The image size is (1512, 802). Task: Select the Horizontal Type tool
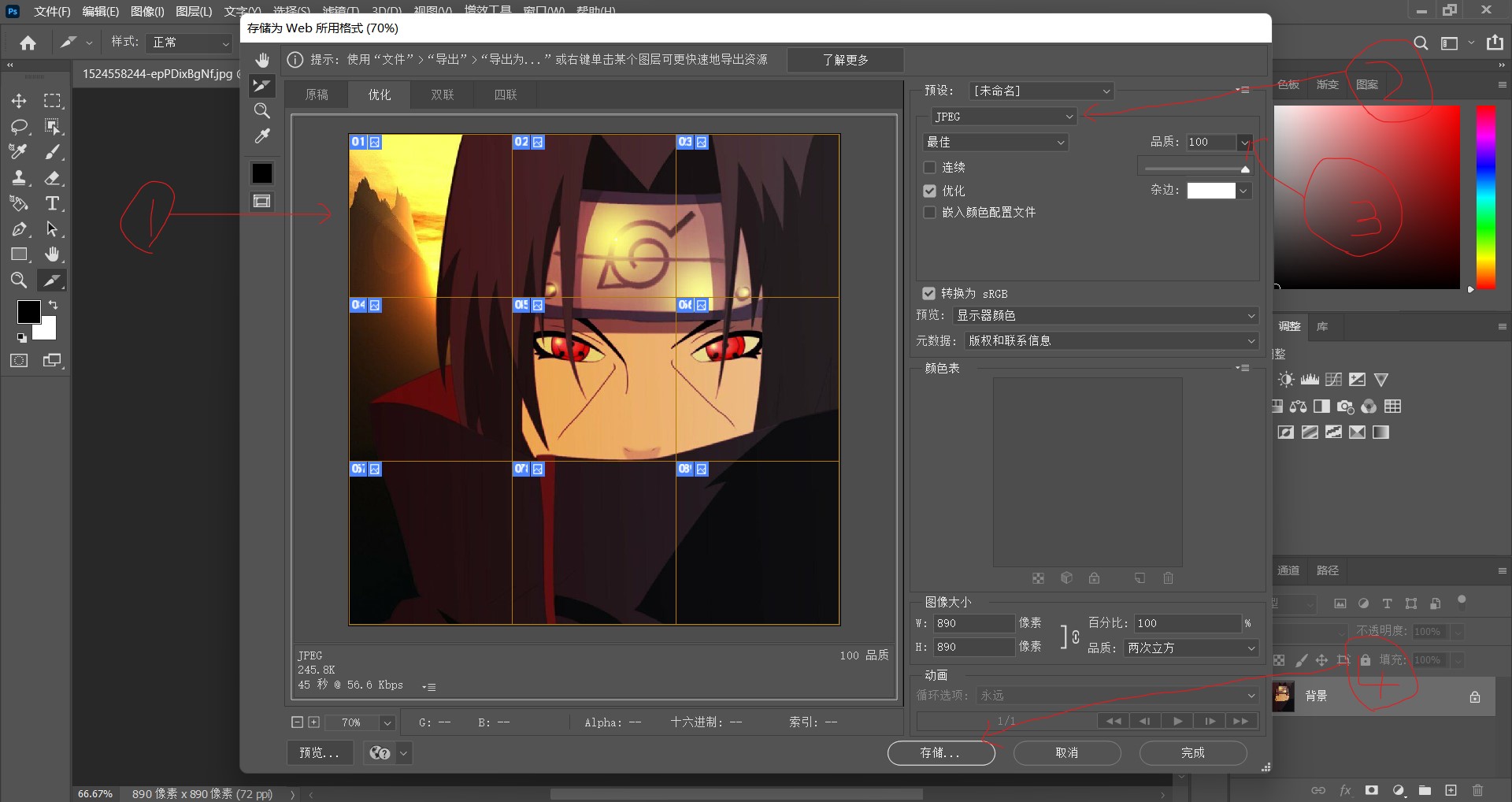coord(53,203)
